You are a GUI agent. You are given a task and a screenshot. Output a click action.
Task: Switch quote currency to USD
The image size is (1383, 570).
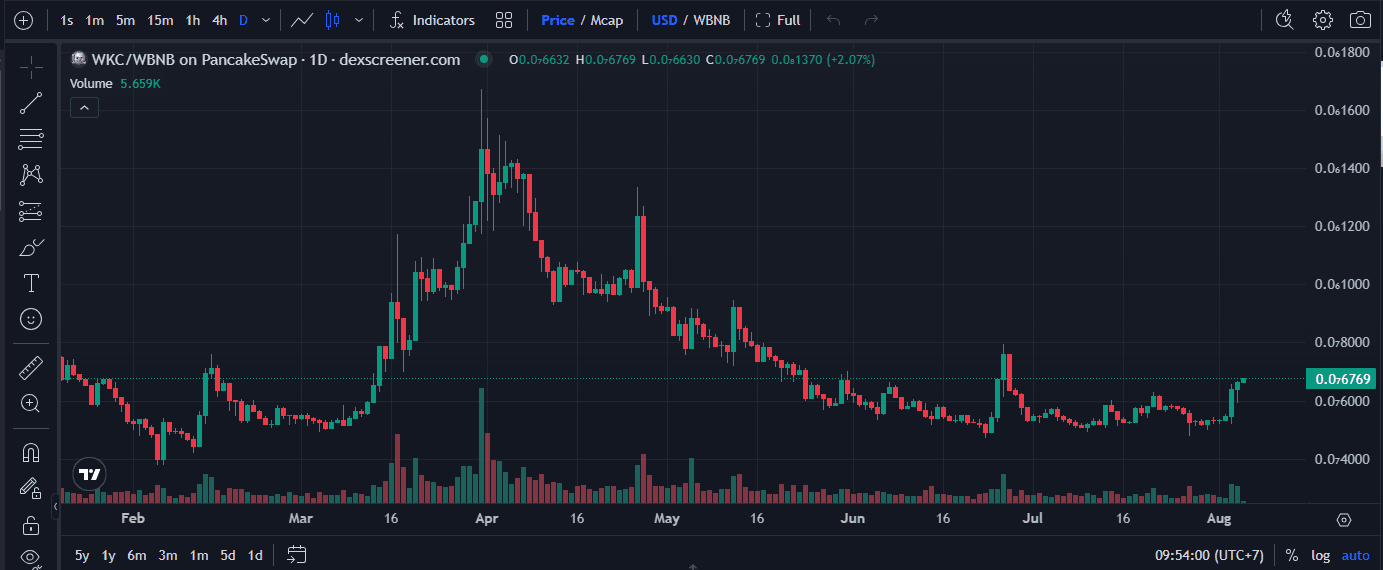coord(663,20)
